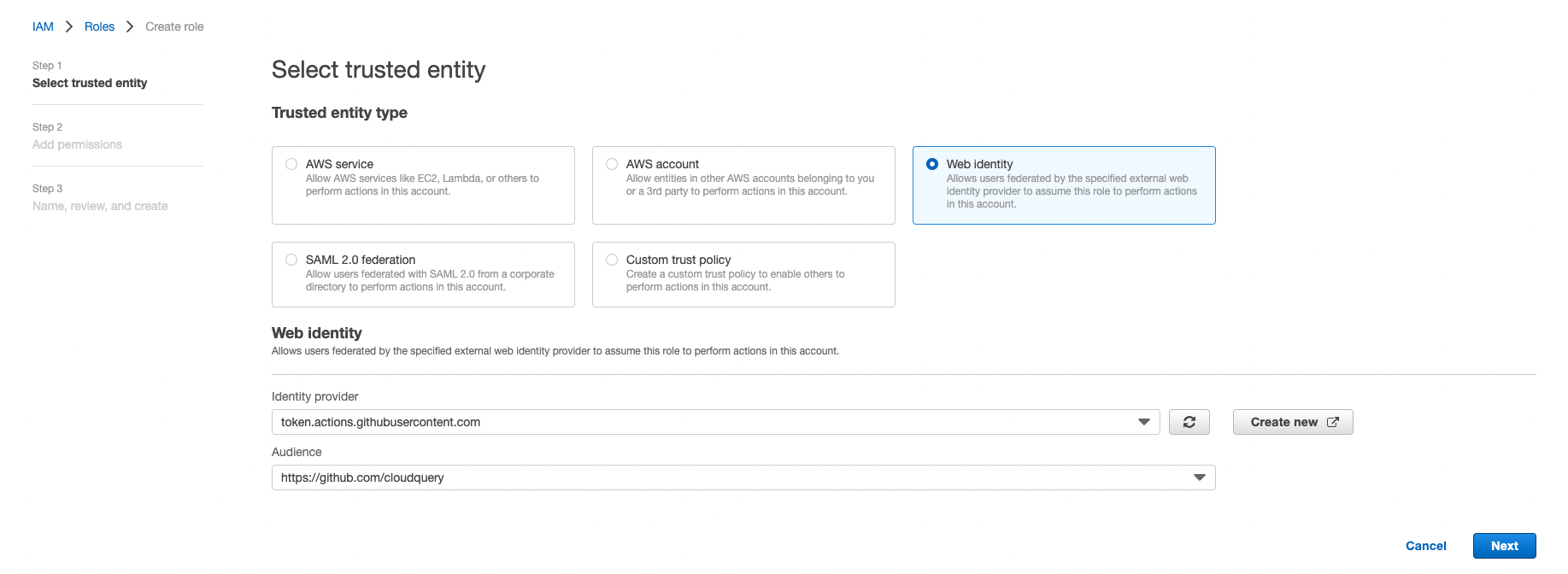The height and width of the screenshot is (574, 1568).
Task: Open the Audience dropdown arrow
Action: [1200, 477]
